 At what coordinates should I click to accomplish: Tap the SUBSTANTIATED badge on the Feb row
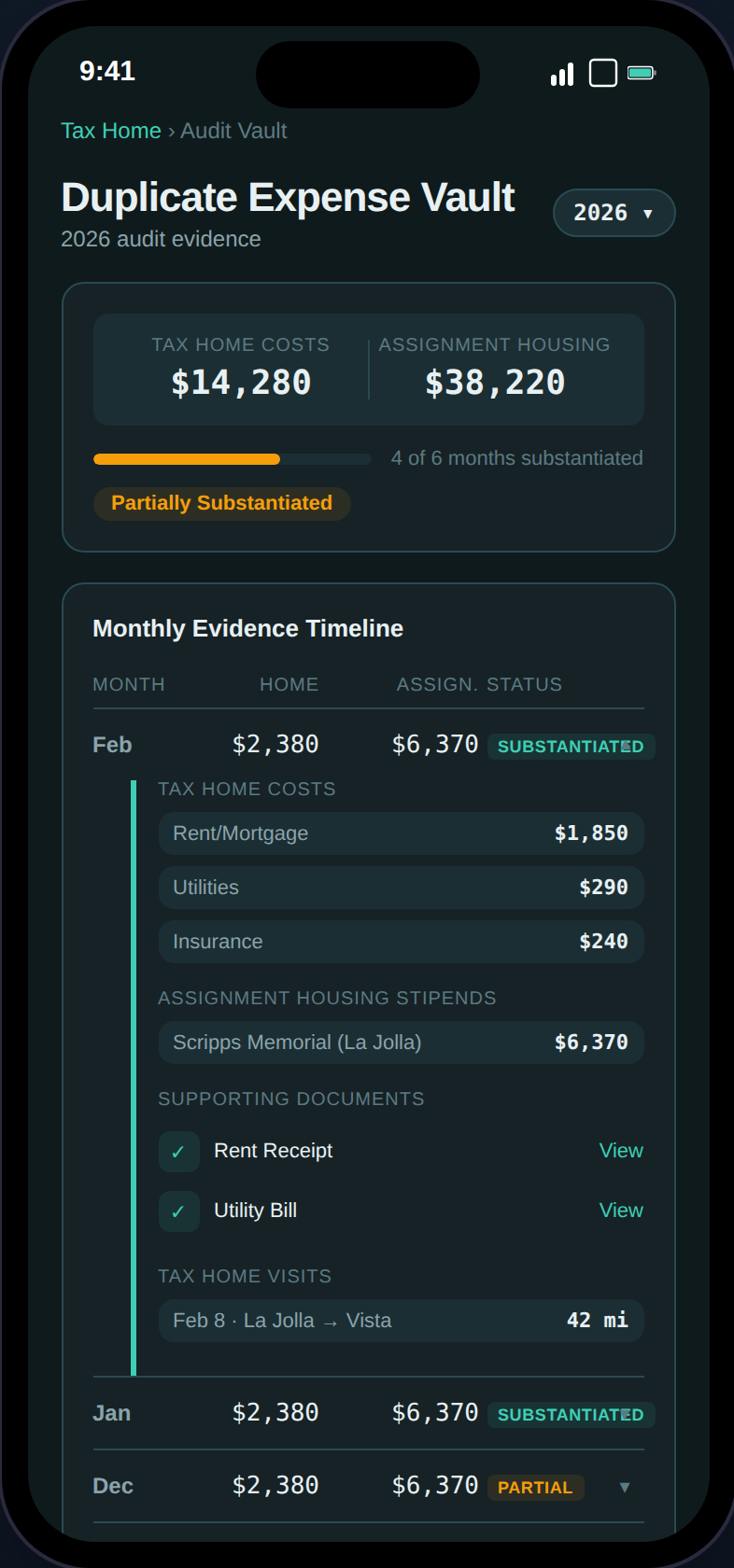[571, 746]
